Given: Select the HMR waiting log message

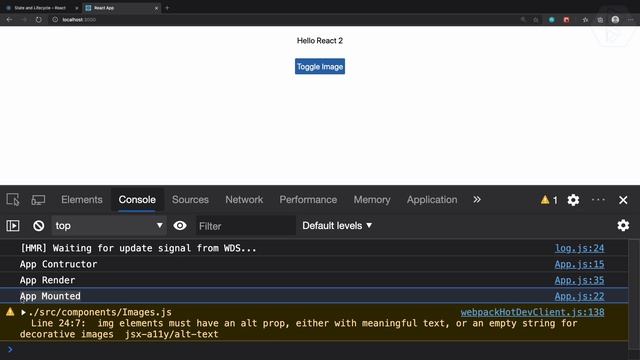Looking at the screenshot, I should 138,248.
